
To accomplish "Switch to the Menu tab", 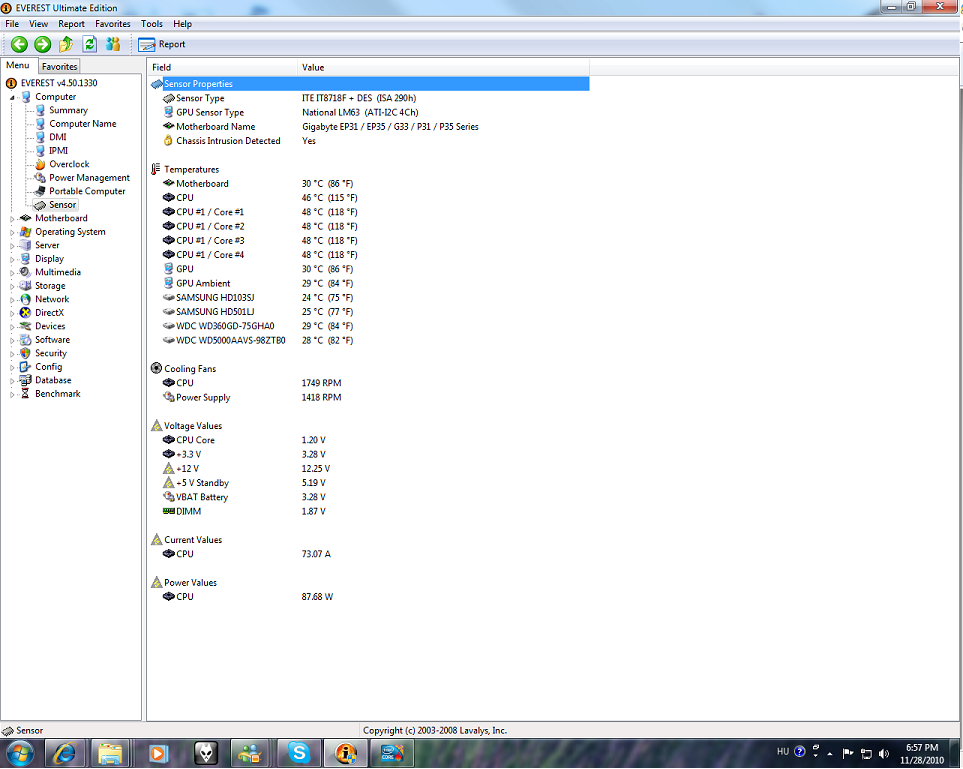I will pyautogui.click(x=18, y=65).
